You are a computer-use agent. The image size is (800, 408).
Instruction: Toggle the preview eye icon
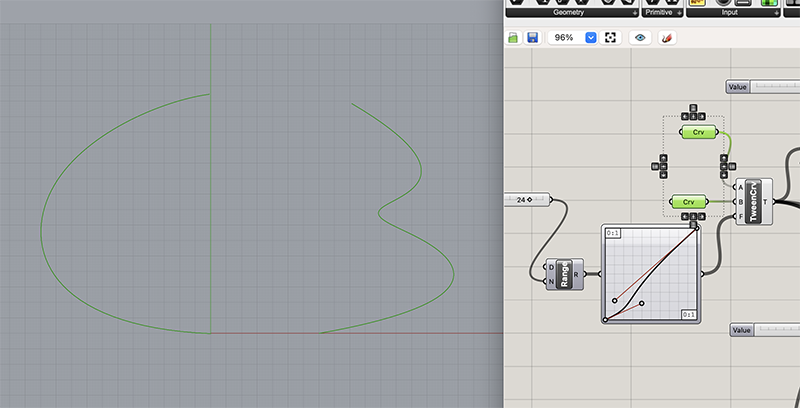point(641,37)
